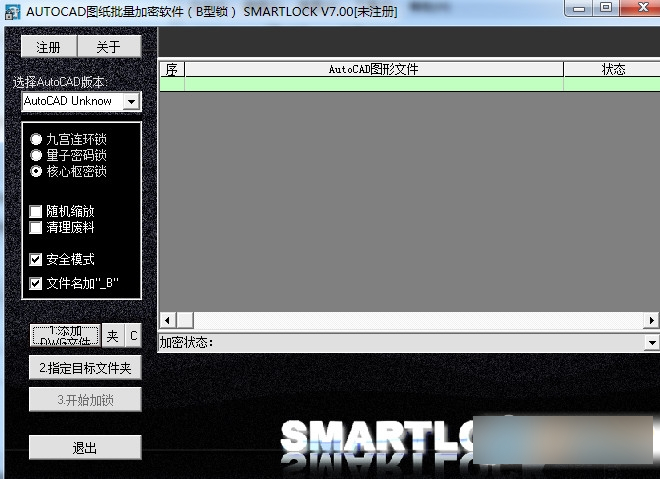Click 1.添加DWG文件 button

65,335
